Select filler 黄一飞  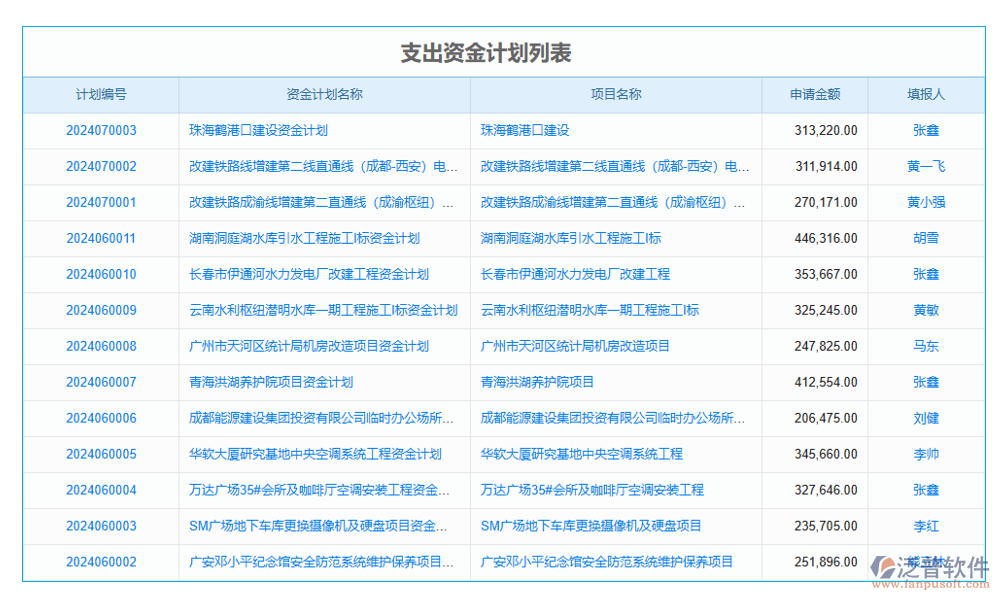coord(925,166)
